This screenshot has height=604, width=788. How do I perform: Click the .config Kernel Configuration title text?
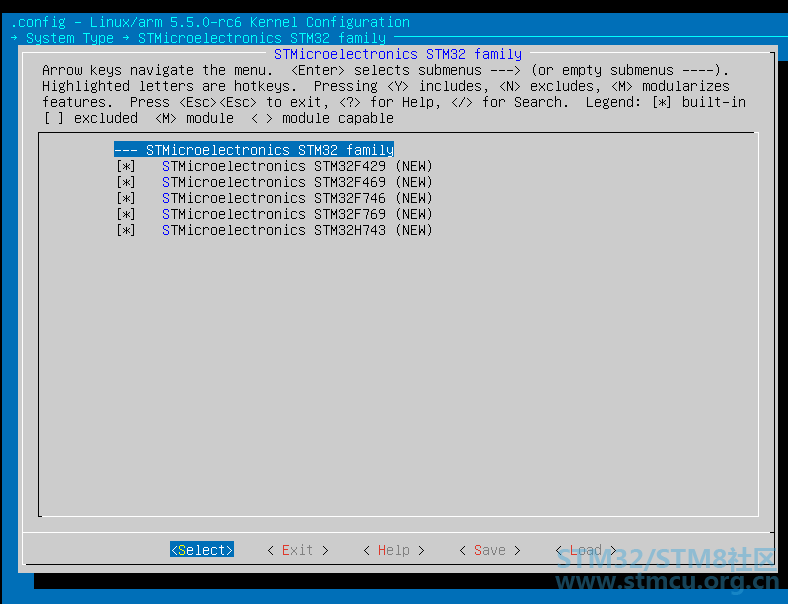[210, 22]
